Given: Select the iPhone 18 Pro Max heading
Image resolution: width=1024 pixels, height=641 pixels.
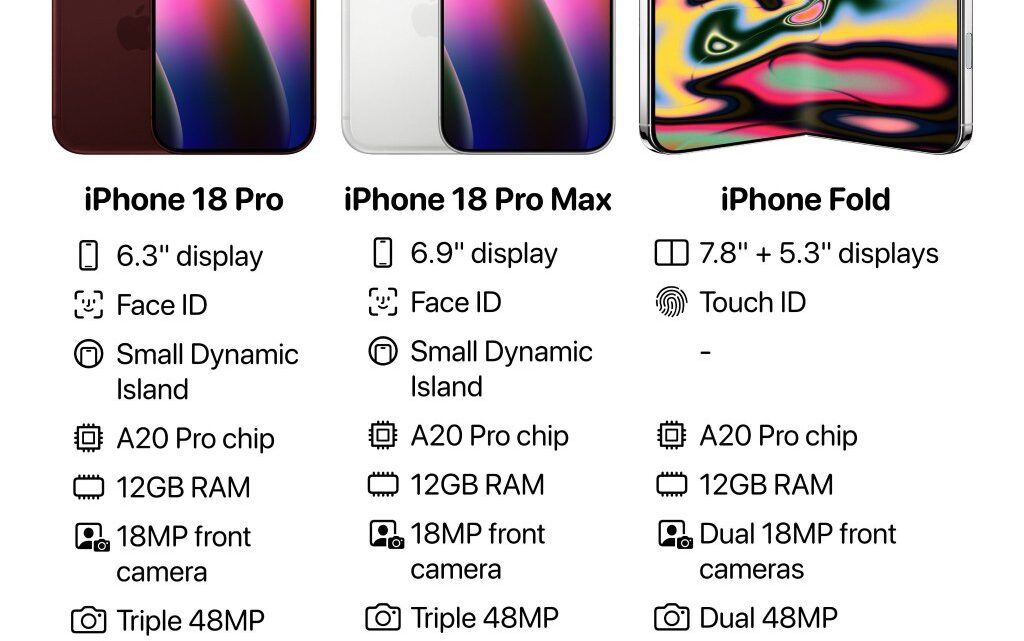Looking at the screenshot, I should coord(477,199).
